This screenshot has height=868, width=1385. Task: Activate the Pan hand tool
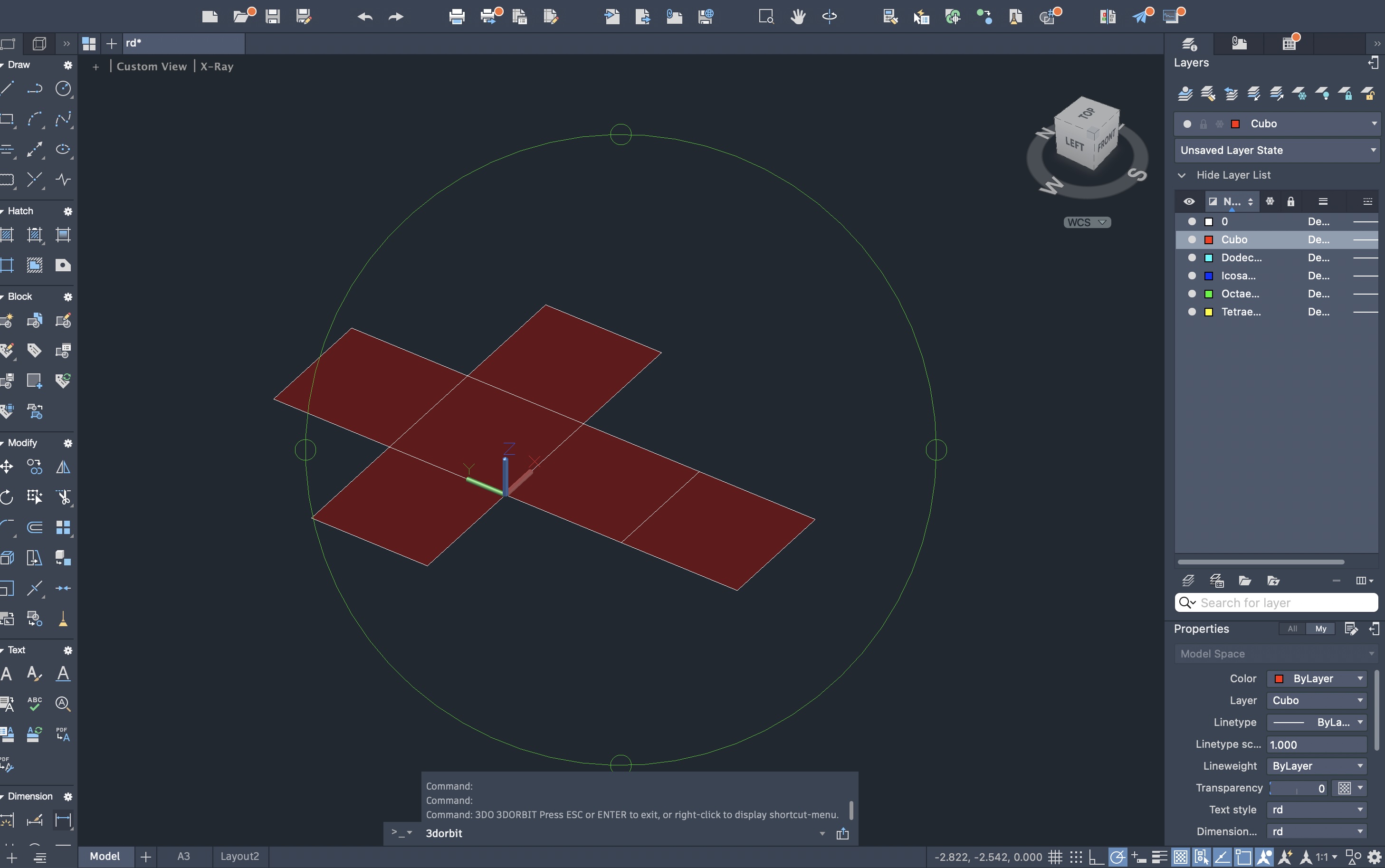point(798,17)
